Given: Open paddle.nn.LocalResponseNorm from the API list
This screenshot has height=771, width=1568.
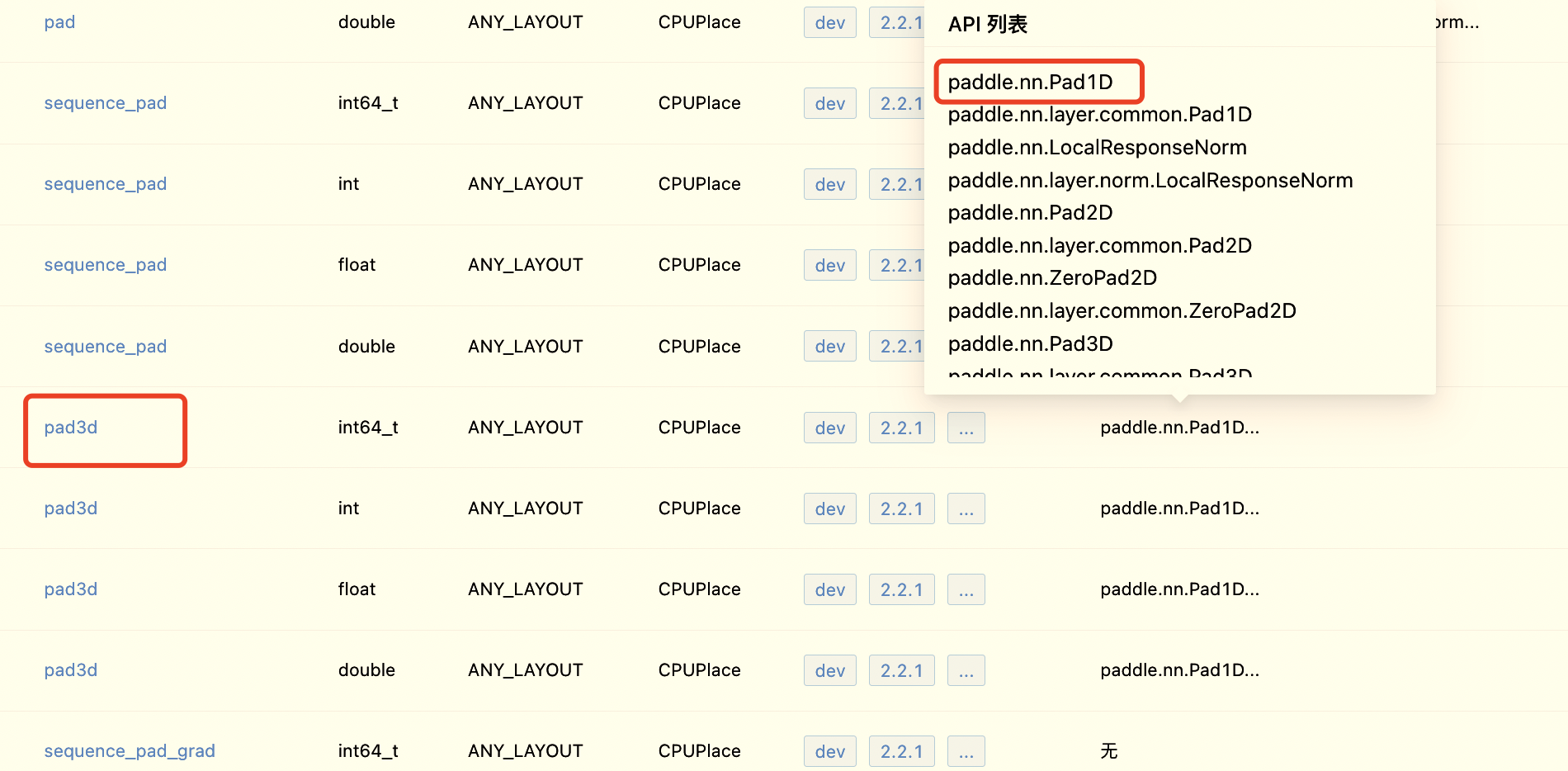Looking at the screenshot, I should [1097, 147].
